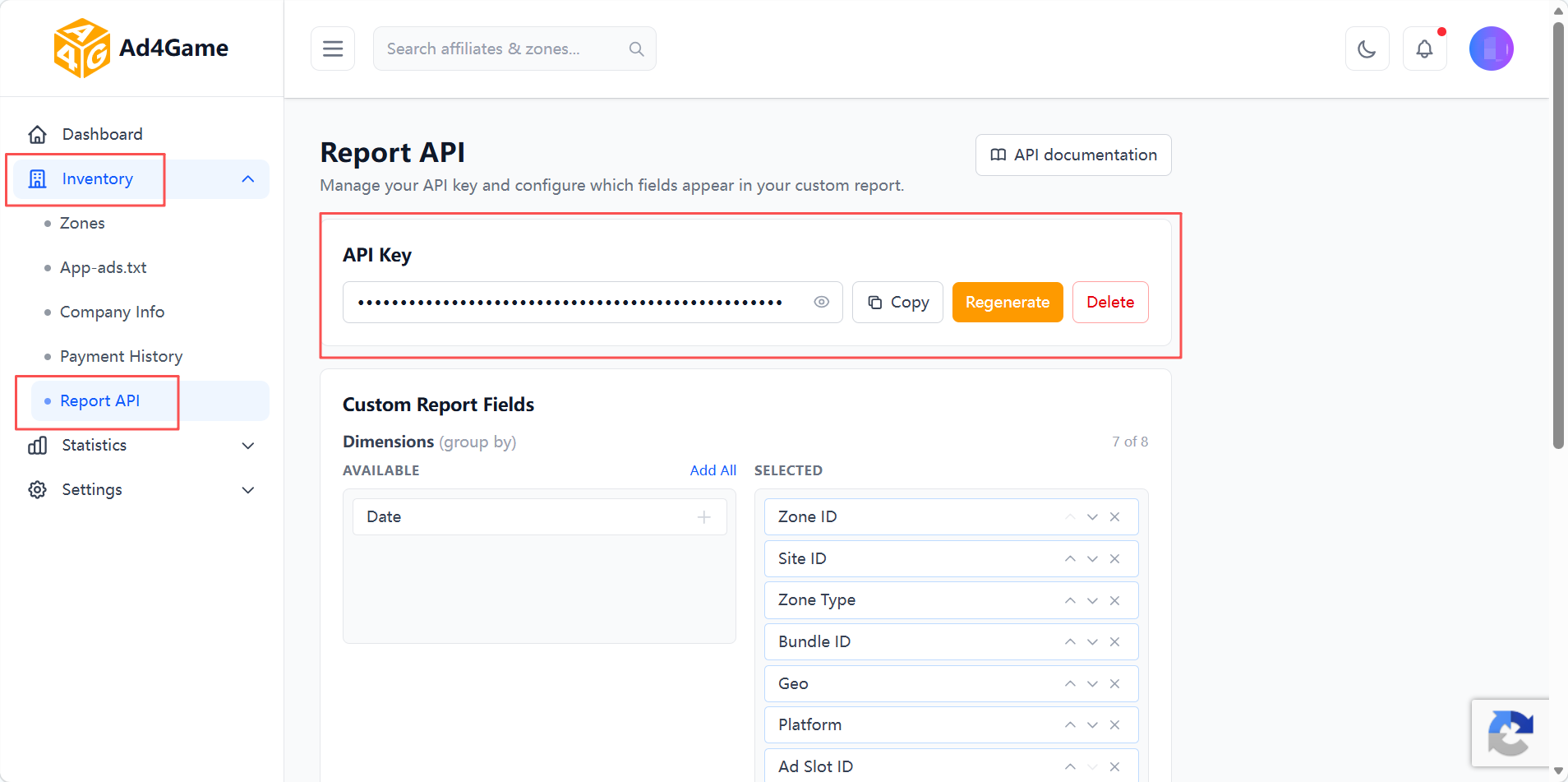This screenshot has height=782, width=1568.
Task: Move Platform up
Action: click(1070, 725)
